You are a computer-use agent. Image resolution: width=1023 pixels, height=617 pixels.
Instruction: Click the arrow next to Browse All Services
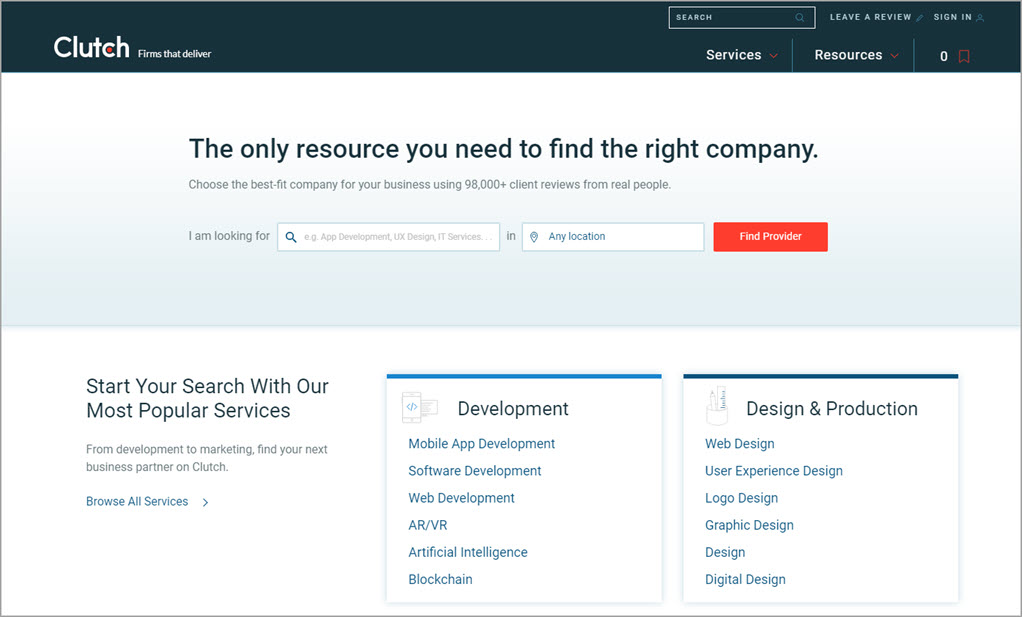(206, 502)
